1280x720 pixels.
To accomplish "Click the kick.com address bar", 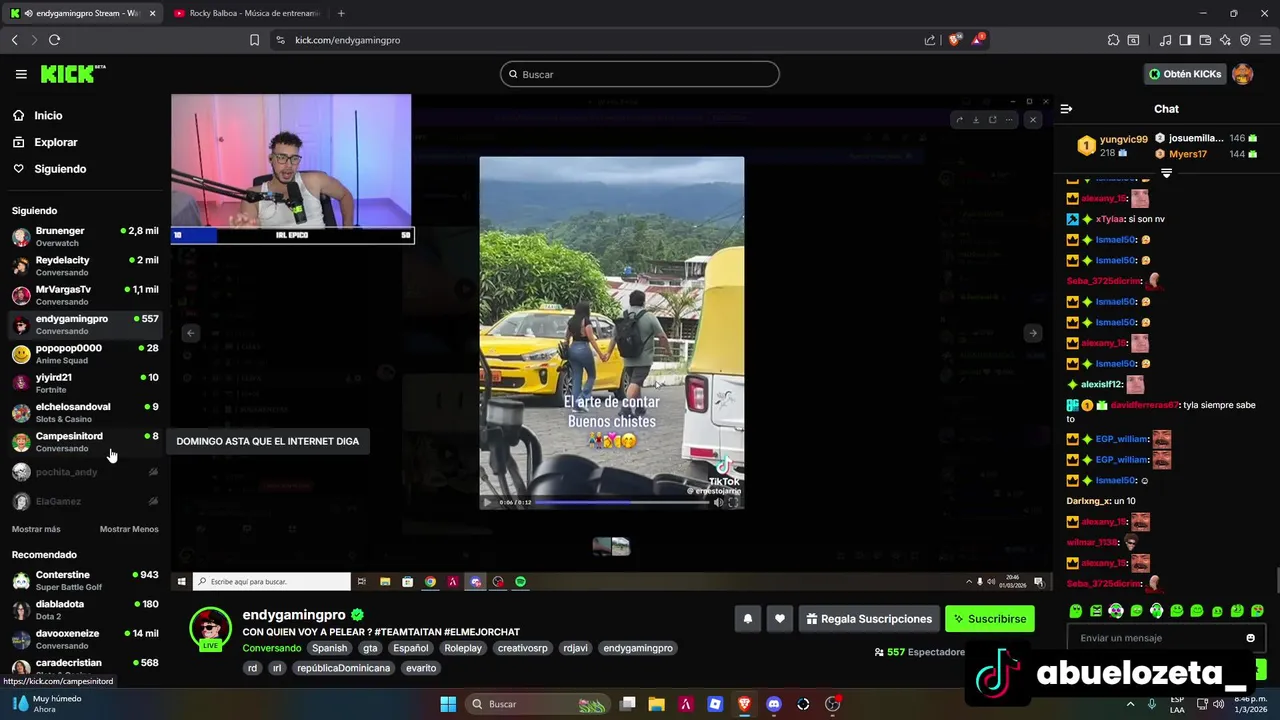I will coord(598,40).
